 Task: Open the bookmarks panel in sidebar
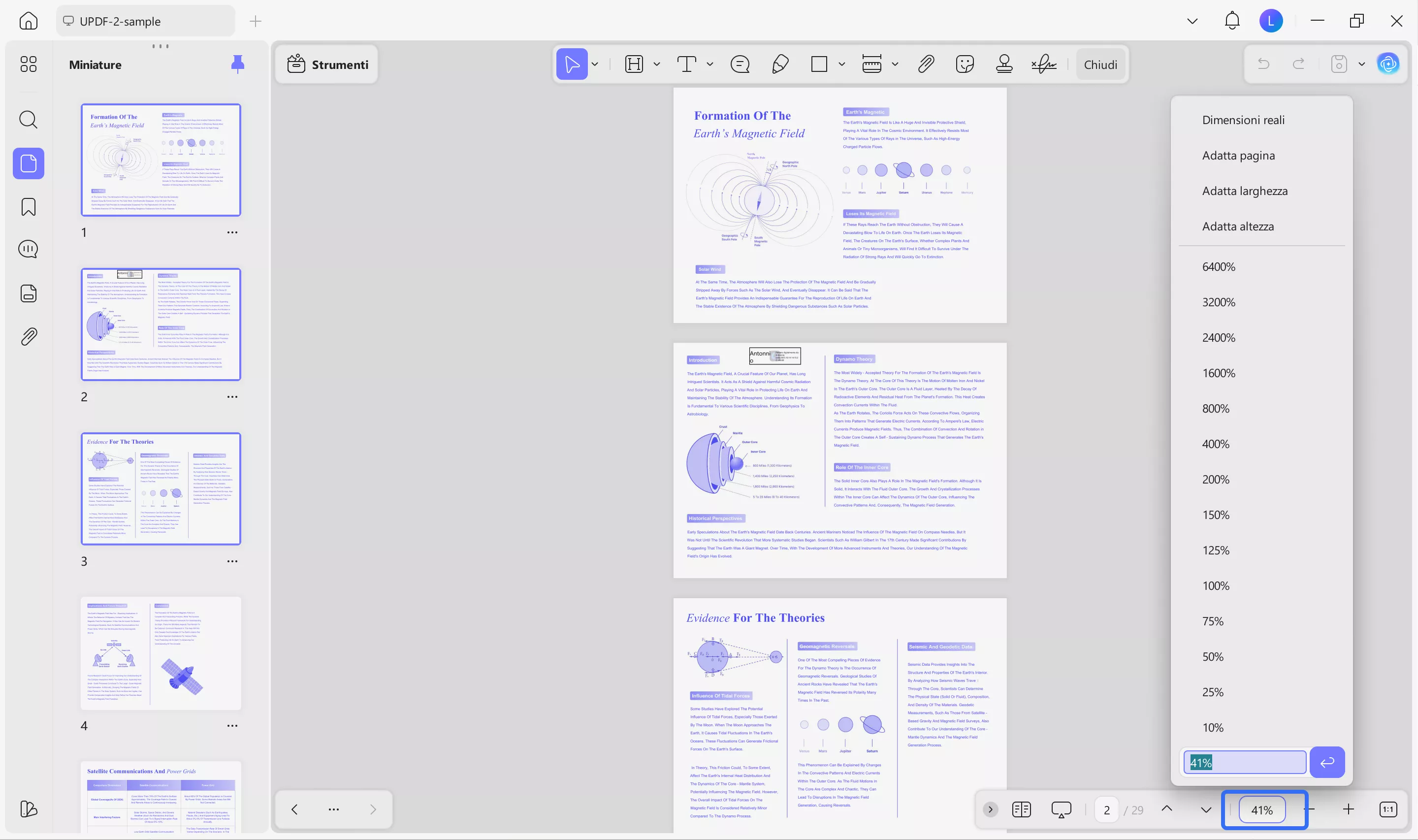(28, 207)
